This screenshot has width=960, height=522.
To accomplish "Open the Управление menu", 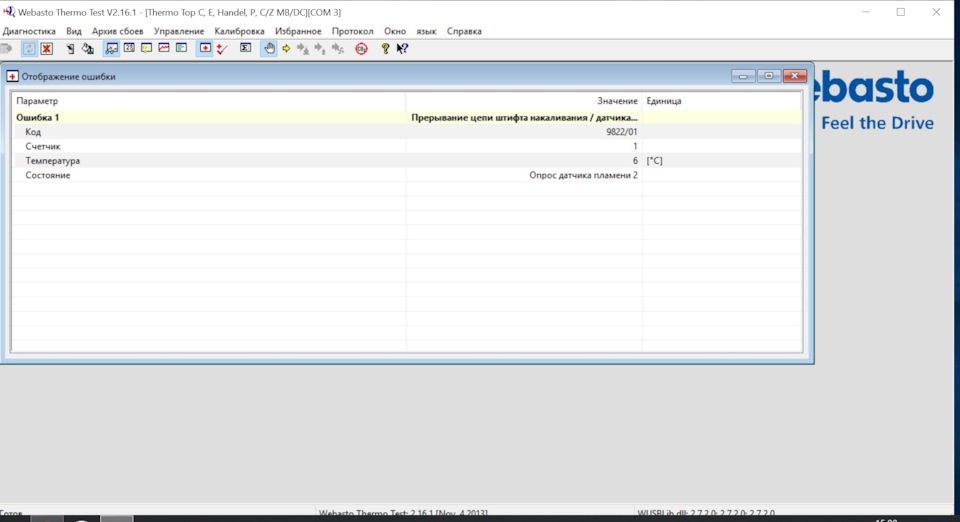I will [x=179, y=31].
